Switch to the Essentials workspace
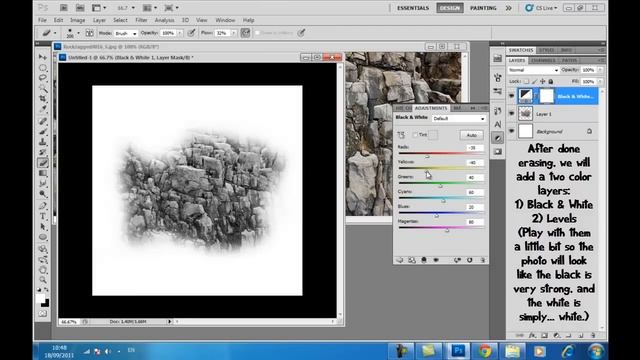640x360 pixels. pos(413,8)
